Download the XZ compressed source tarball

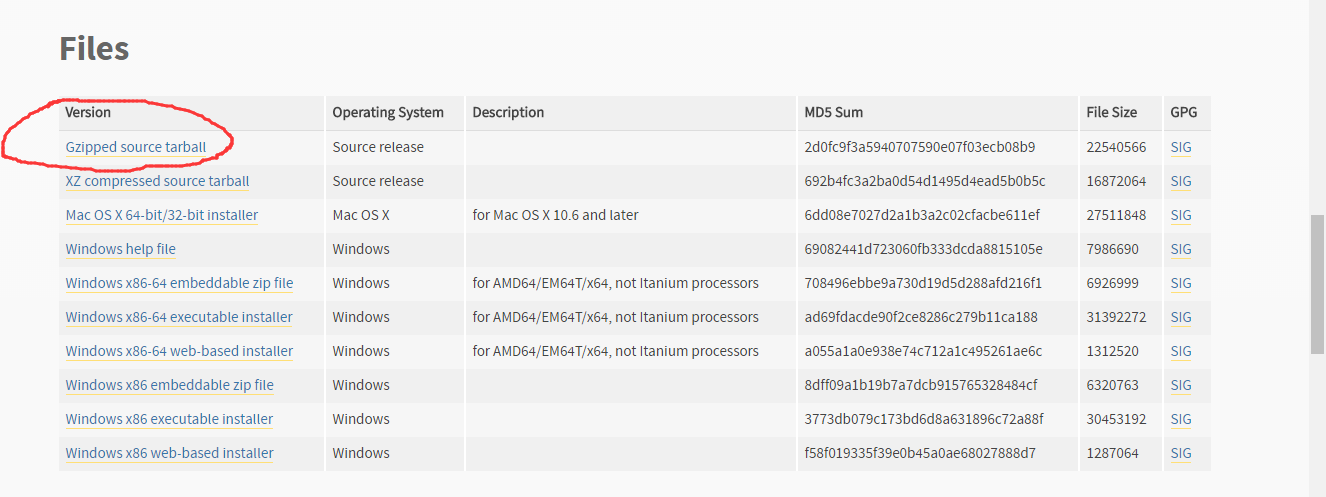[157, 181]
